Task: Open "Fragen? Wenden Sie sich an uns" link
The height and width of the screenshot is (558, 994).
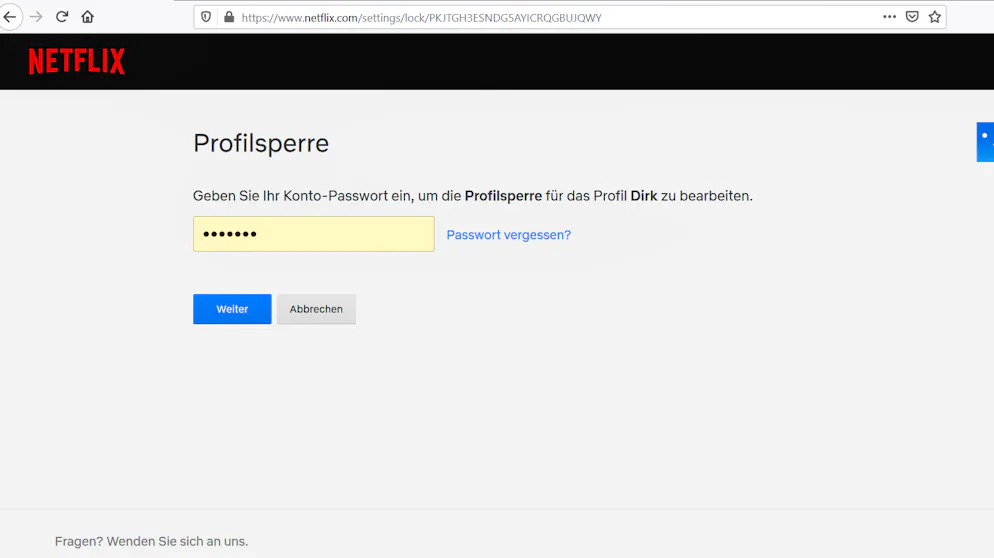Action: [152, 542]
